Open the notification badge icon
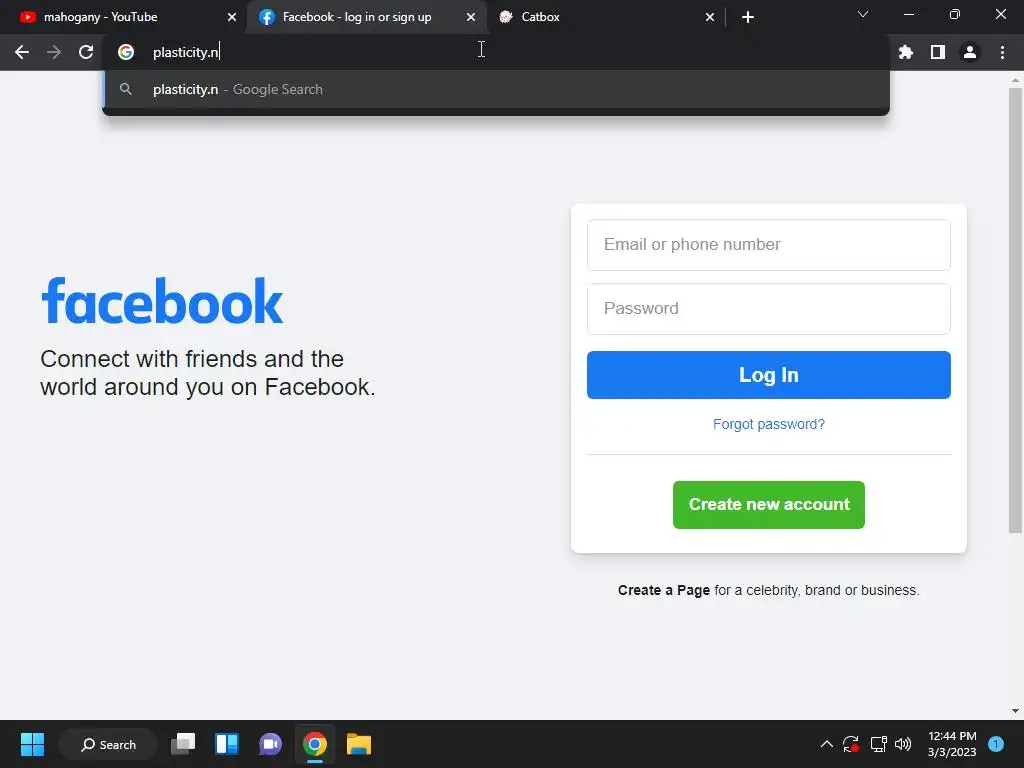This screenshot has height=768, width=1024. coord(996,744)
